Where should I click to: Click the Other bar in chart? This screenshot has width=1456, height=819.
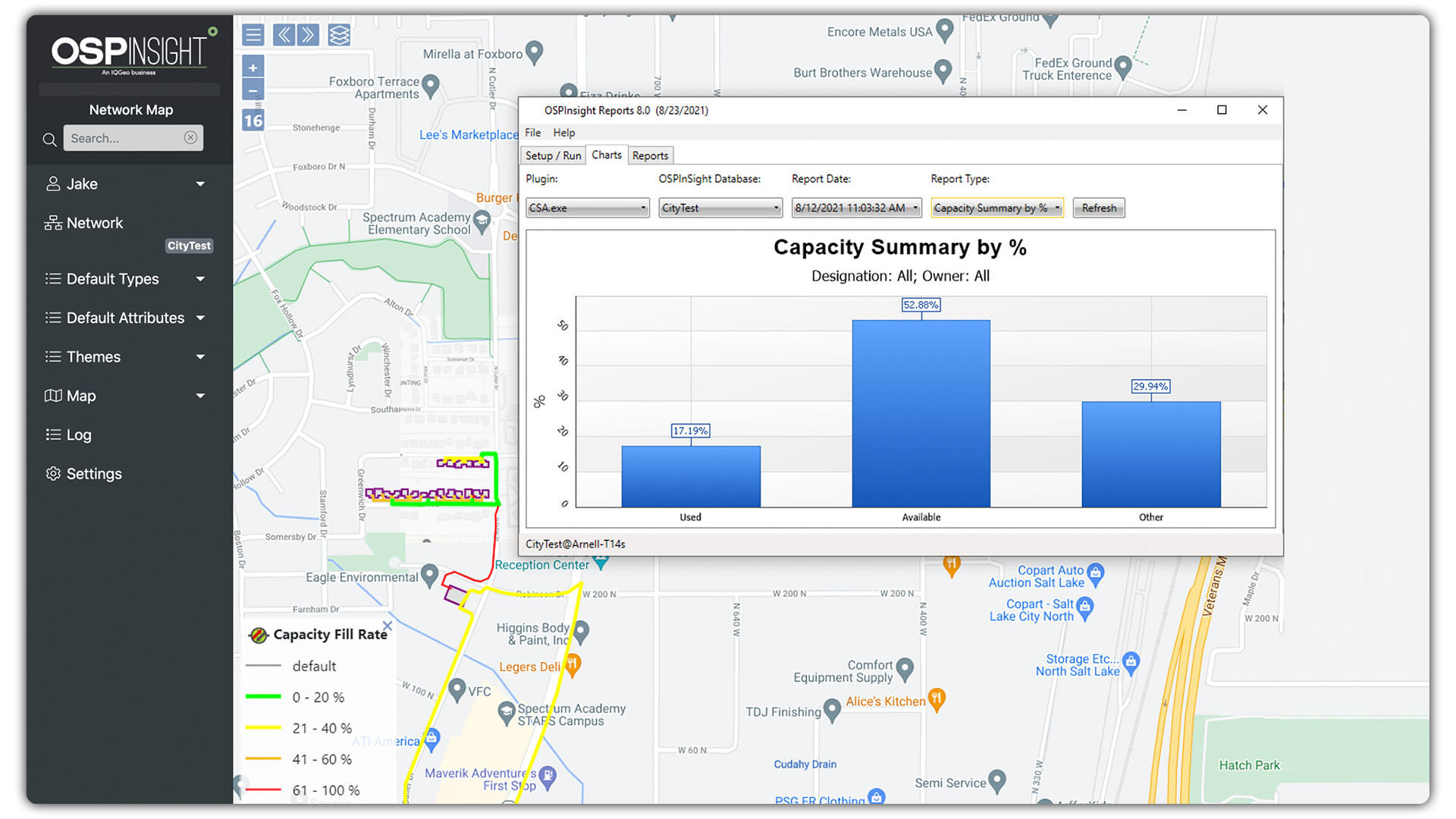(x=1151, y=454)
